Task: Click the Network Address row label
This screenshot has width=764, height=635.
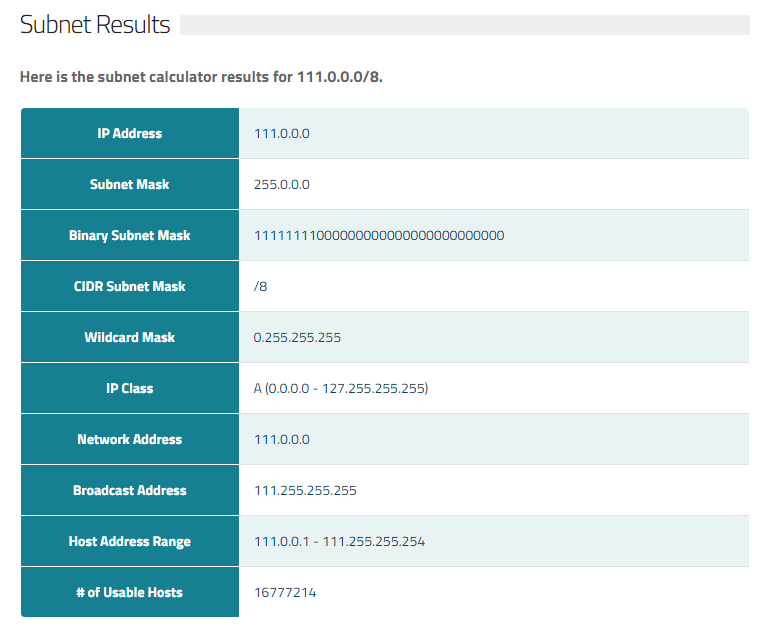Action: click(129, 440)
